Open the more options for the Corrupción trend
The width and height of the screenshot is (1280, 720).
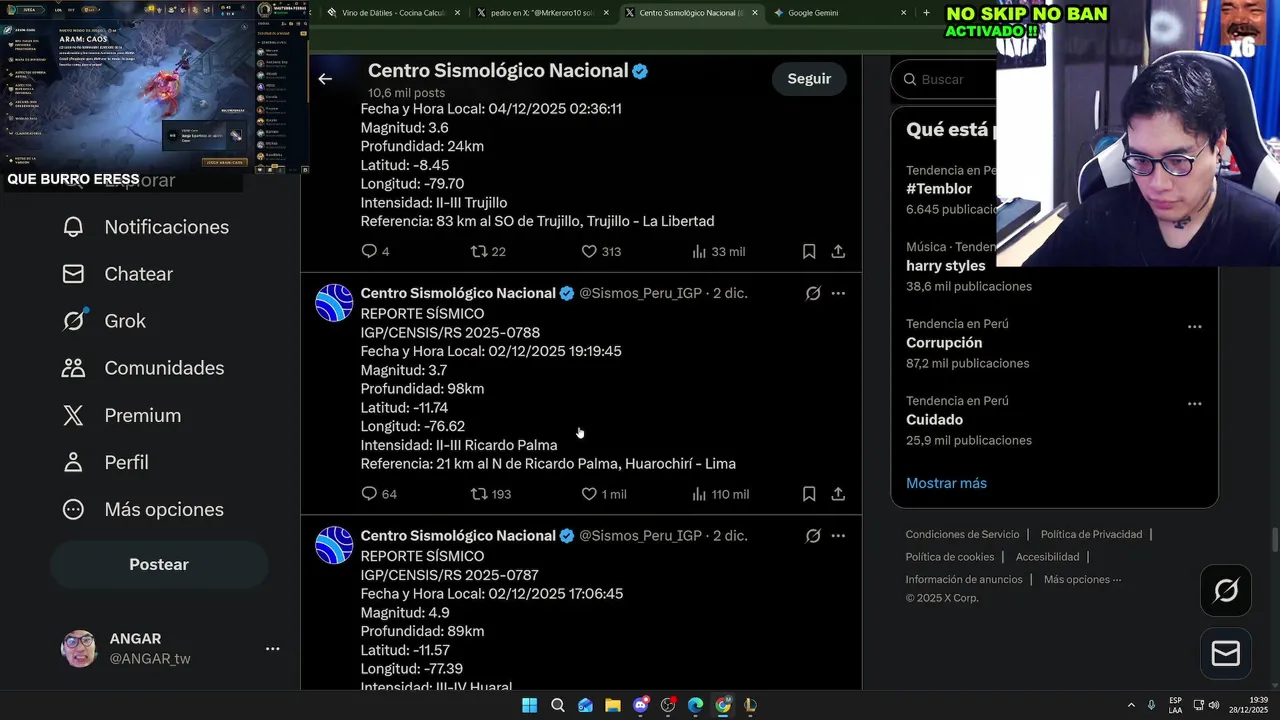(1194, 327)
